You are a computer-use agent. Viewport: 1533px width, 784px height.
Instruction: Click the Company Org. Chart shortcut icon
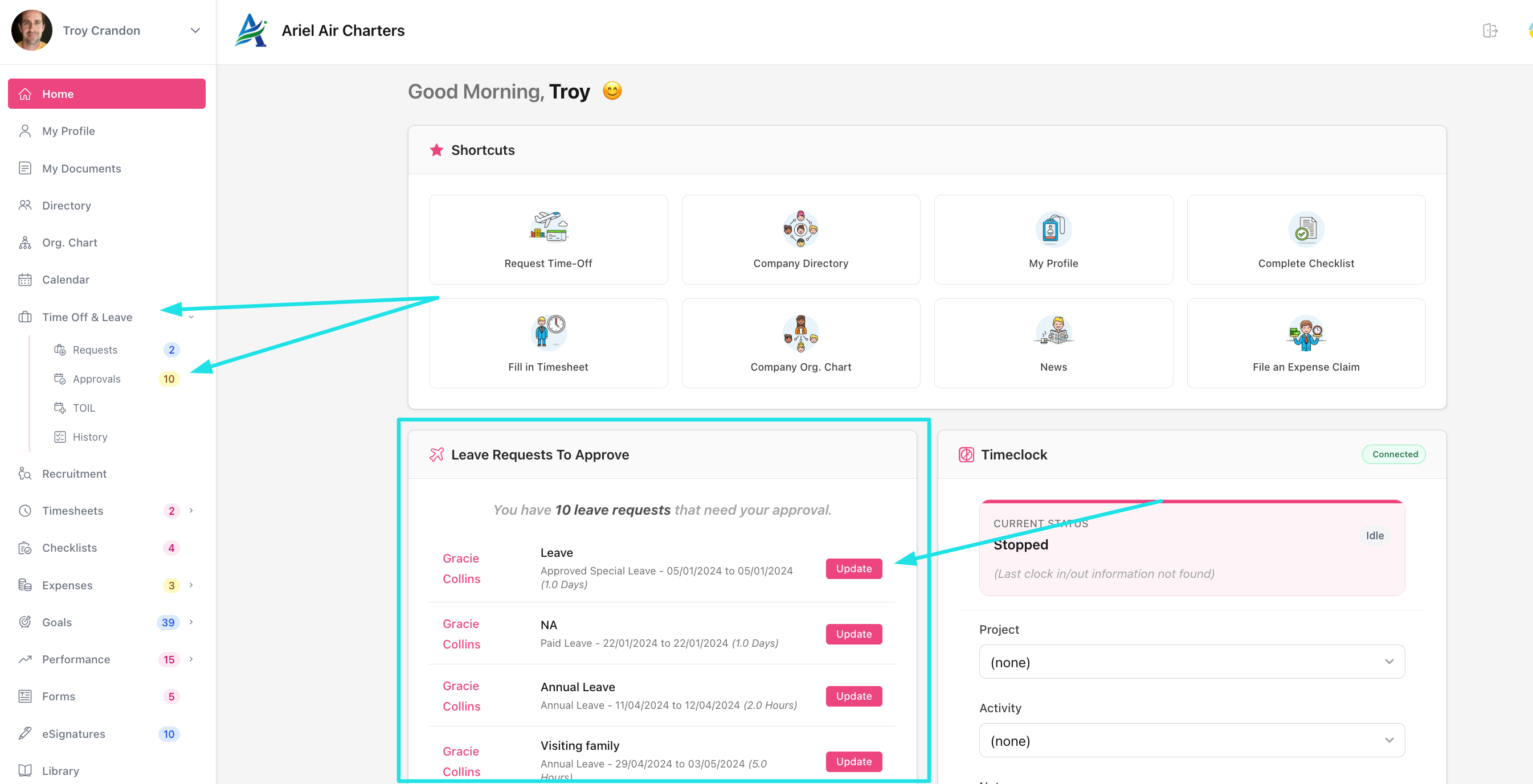(800, 333)
